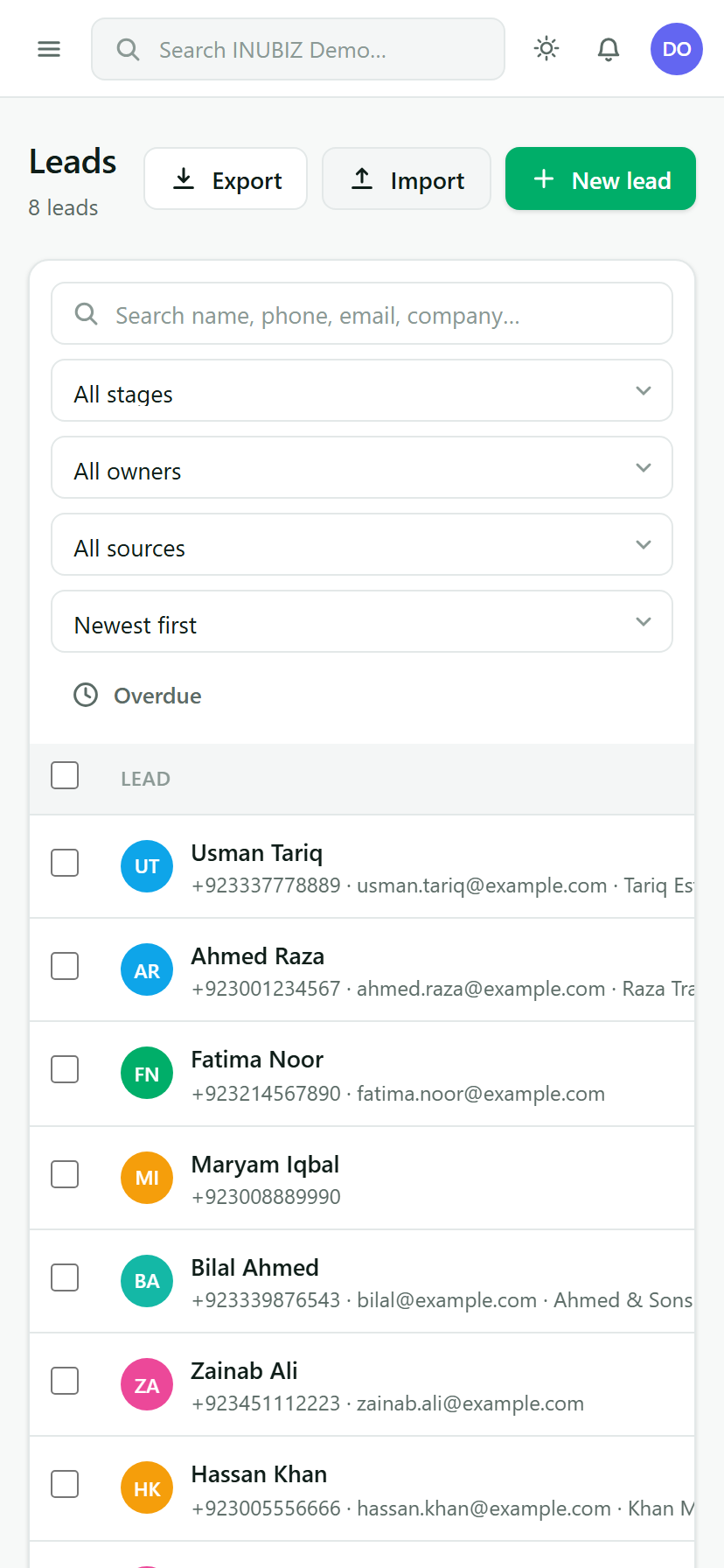724x1568 pixels.
Task: Open Ahmed Raza lead name
Action: tap(258, 955)
